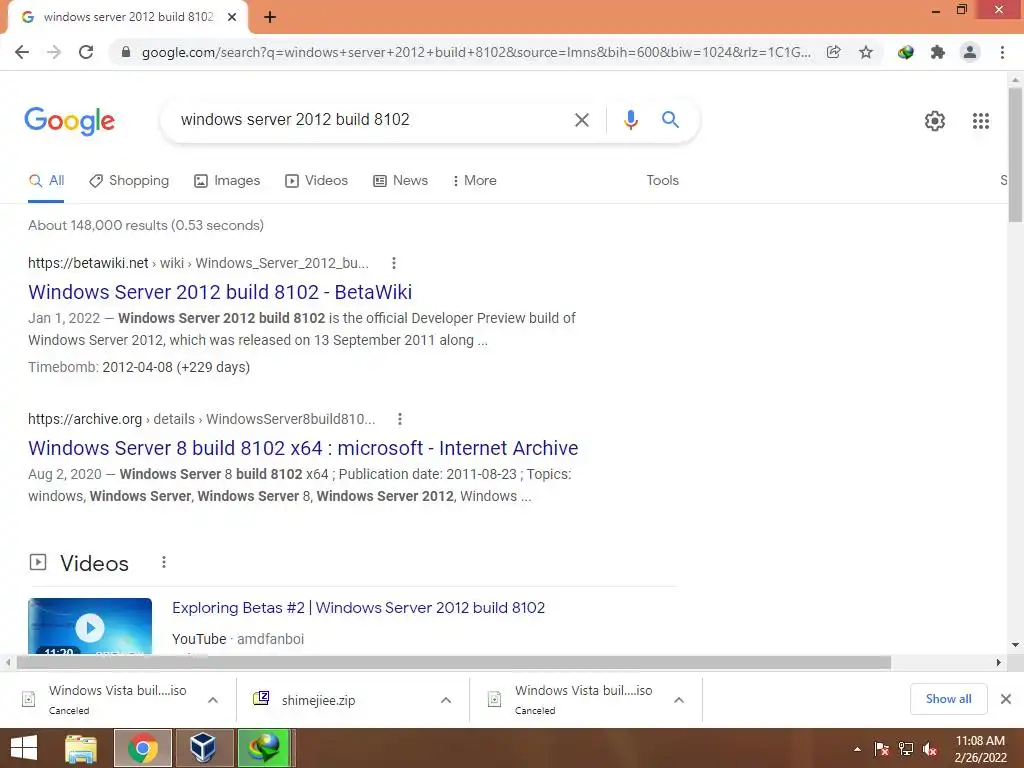Close the downloads bar
This screenshot has height=768, width=1024.
click(1006, 699)
